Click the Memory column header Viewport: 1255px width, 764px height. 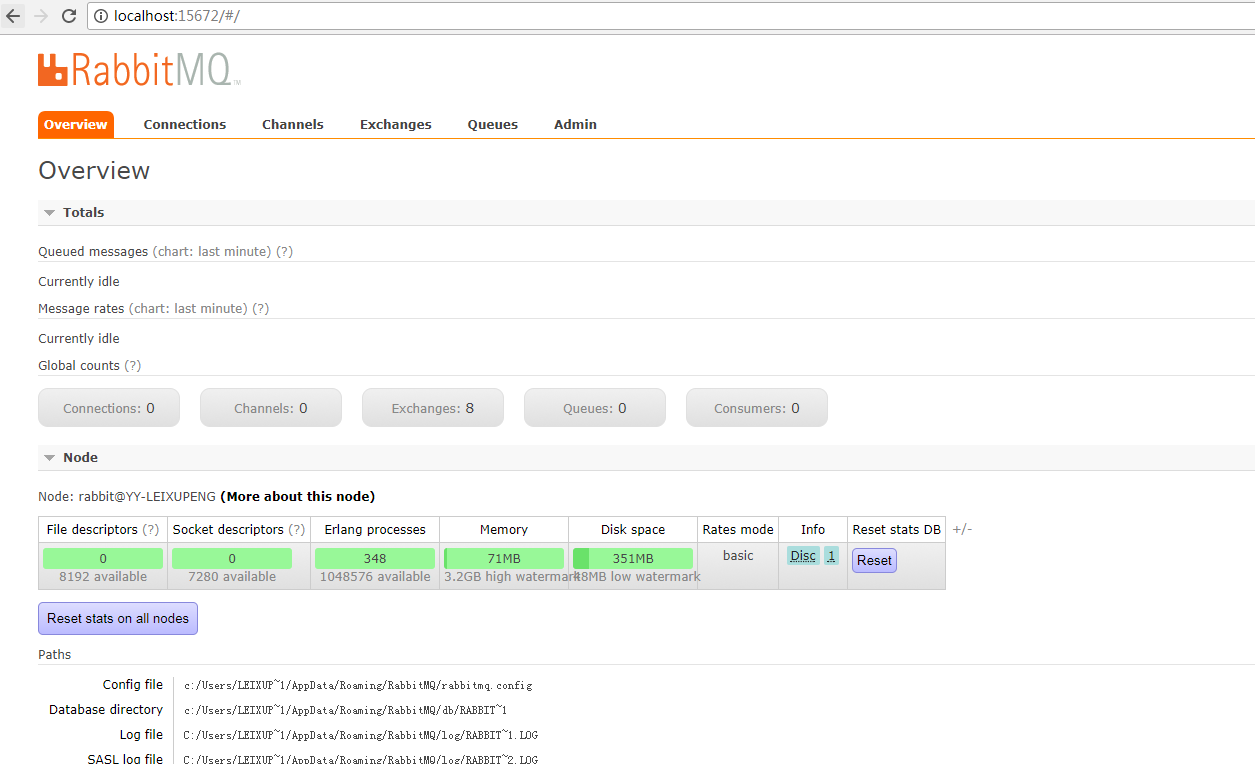click(x=504, y=530)
